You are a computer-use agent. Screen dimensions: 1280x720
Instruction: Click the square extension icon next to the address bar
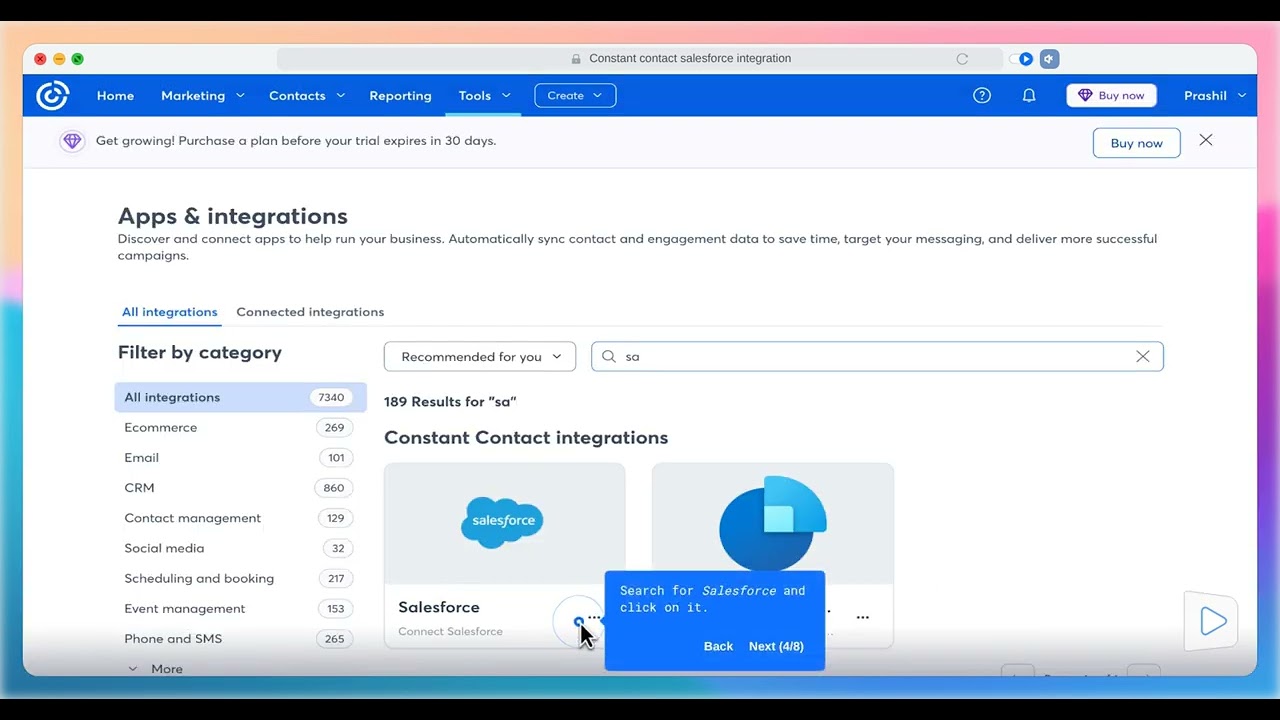tap(1049, 59)
